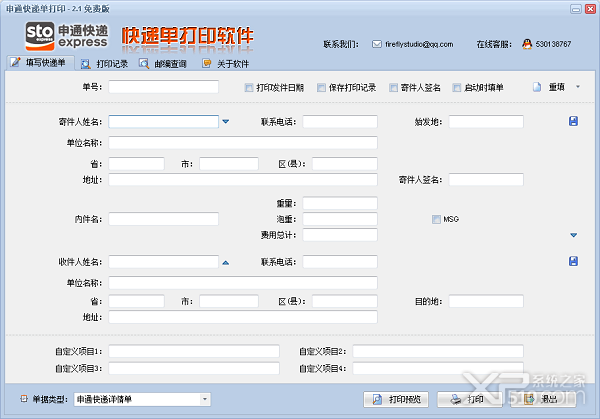Viewport: 600px width, 419px height.
Task: Click the magnifier icon for 邮编查询
Action: (x=144, y=64)
